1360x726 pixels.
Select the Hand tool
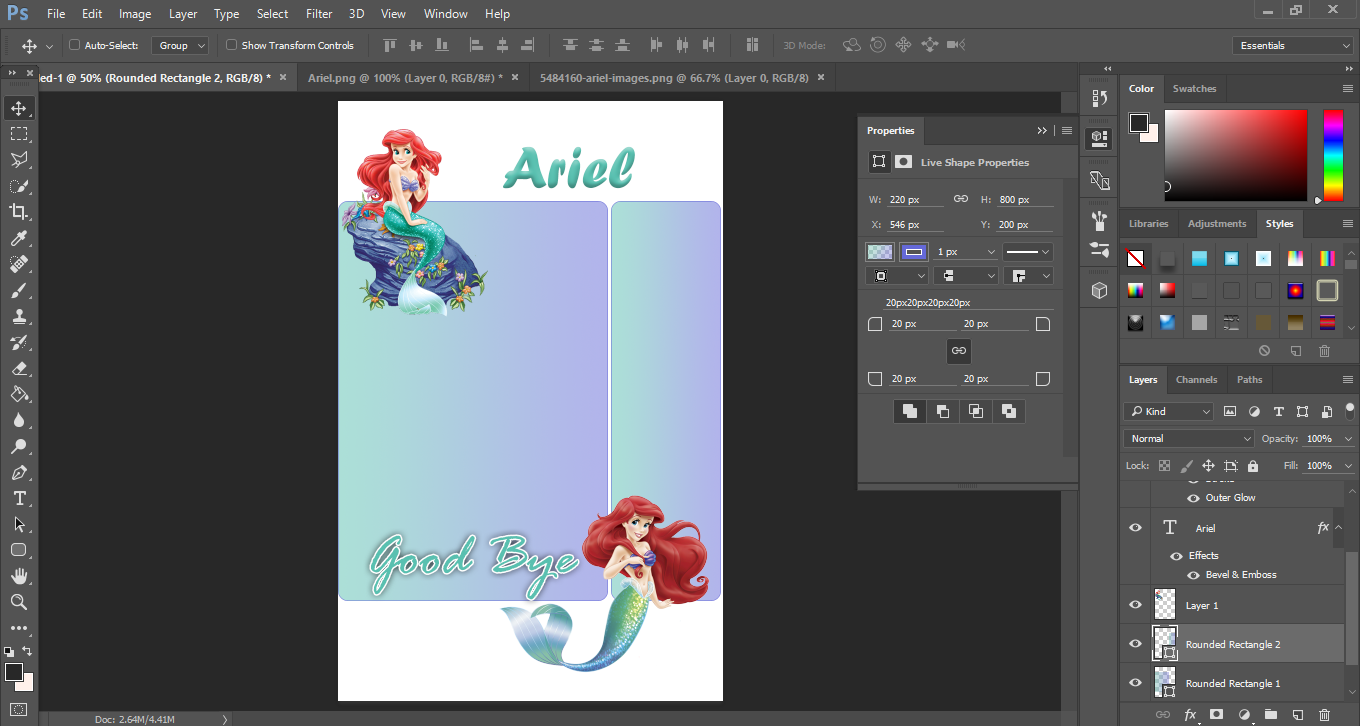(x=19, y=576)
